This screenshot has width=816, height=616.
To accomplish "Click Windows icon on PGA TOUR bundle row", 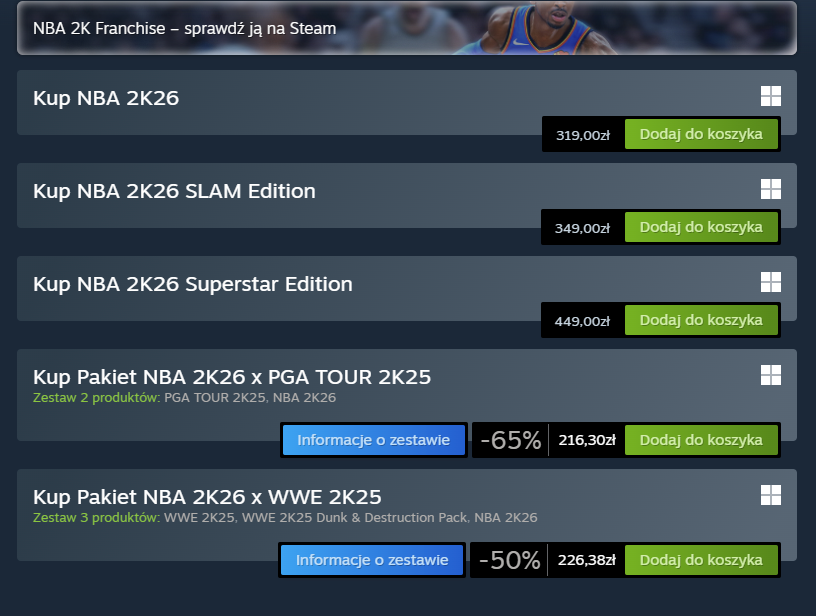I will pos(770,375).
